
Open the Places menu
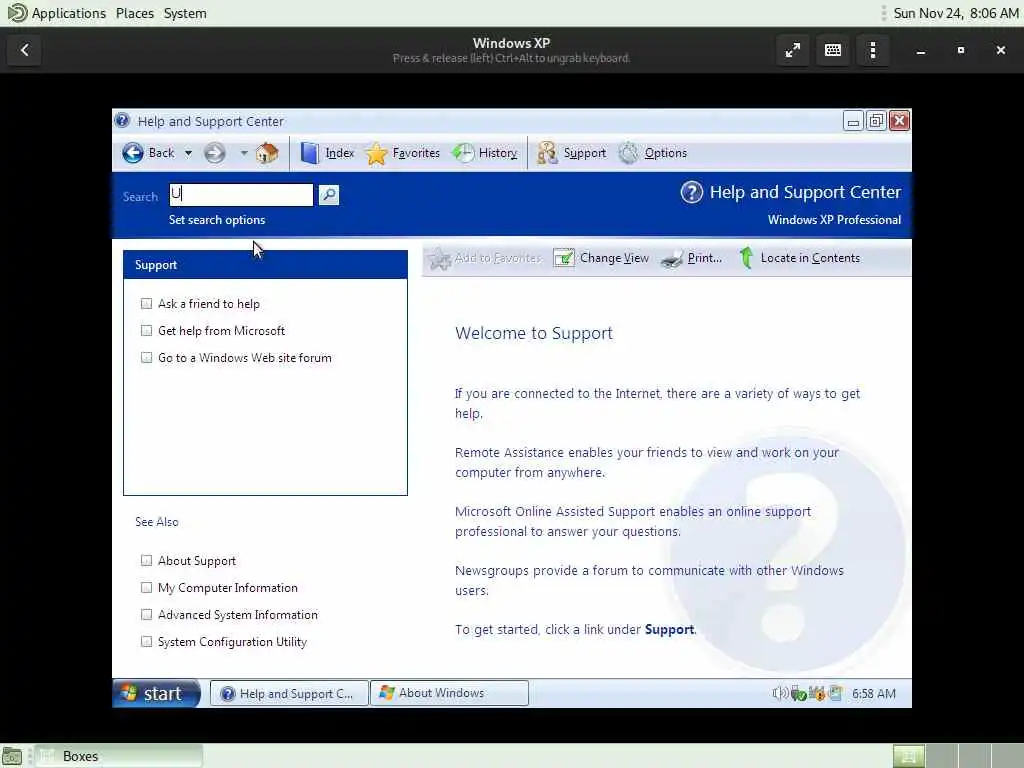pos(135,13)
